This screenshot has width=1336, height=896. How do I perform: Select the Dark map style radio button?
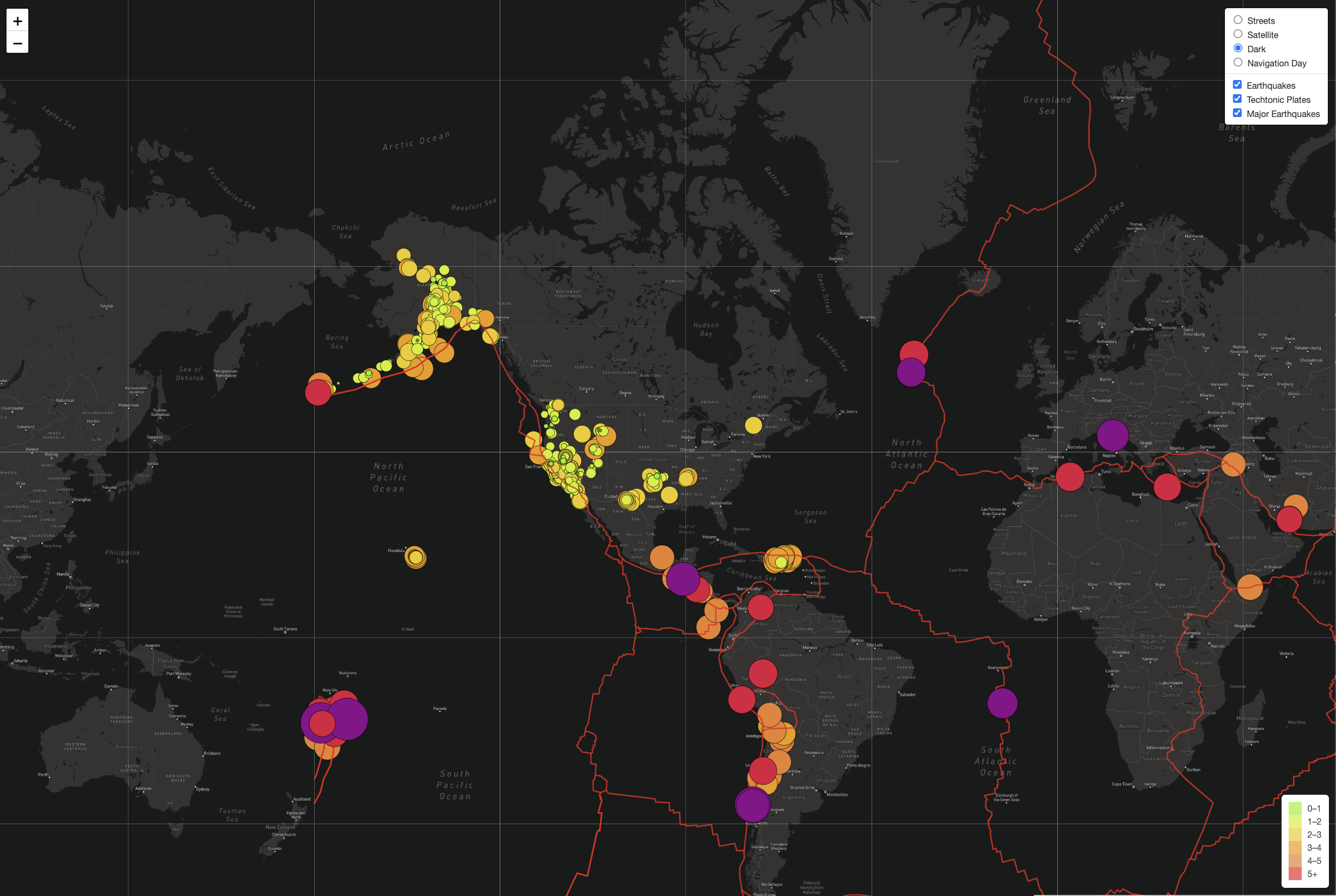click(1239, 48)
